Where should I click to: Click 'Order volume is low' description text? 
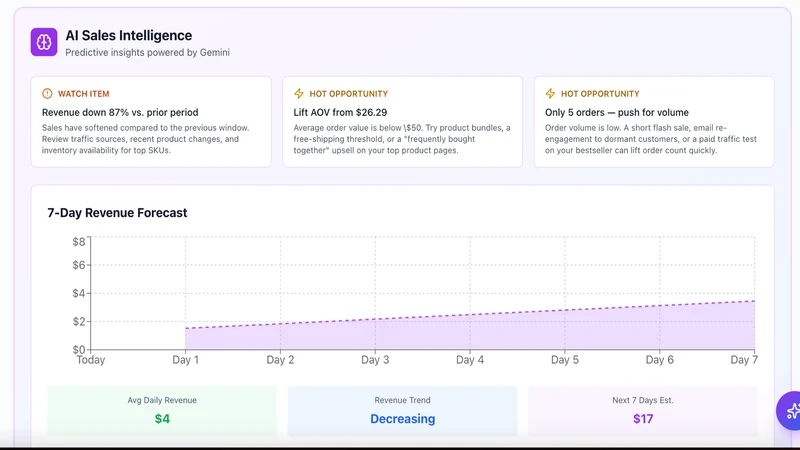(651, 139)
